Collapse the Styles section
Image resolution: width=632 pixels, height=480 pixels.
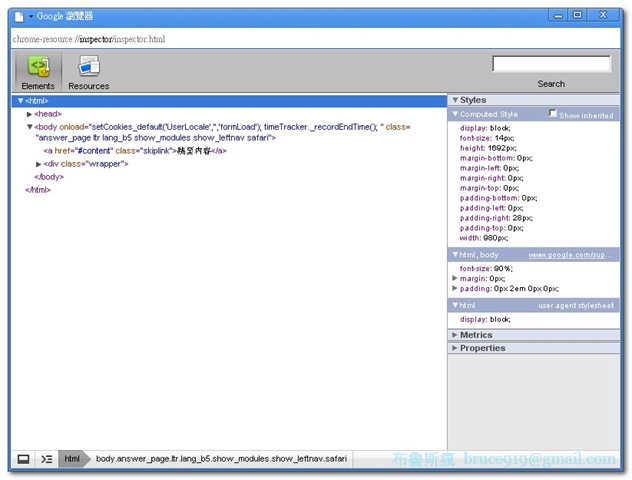(455, 100)
